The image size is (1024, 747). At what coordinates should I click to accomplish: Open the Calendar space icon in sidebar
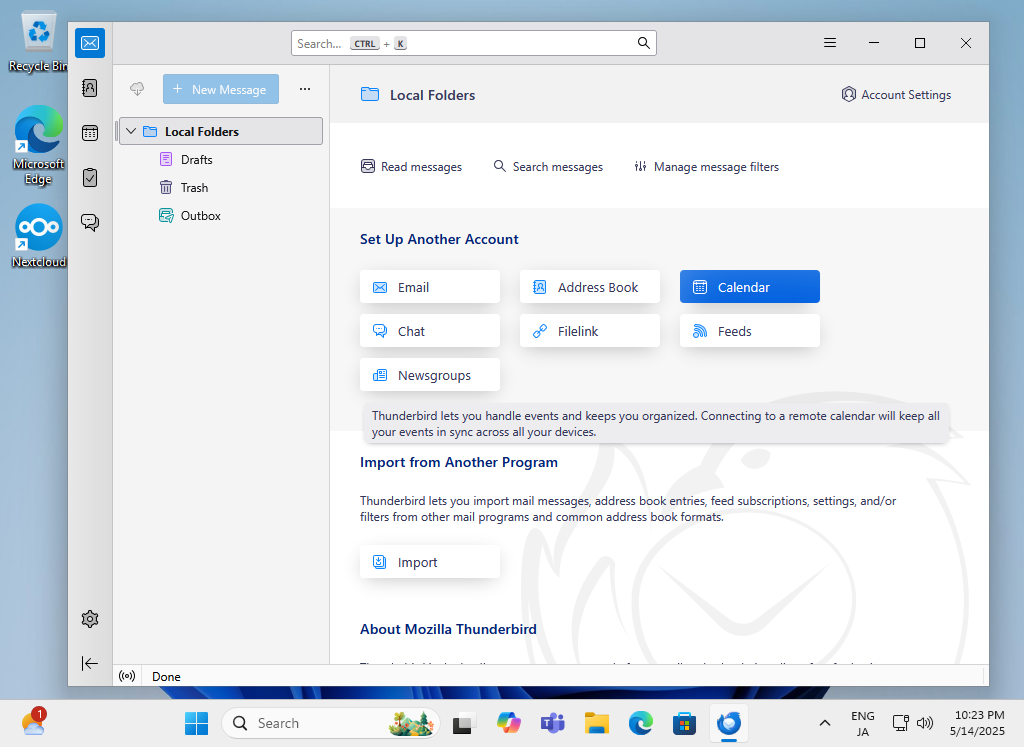(x=90, y=133)
